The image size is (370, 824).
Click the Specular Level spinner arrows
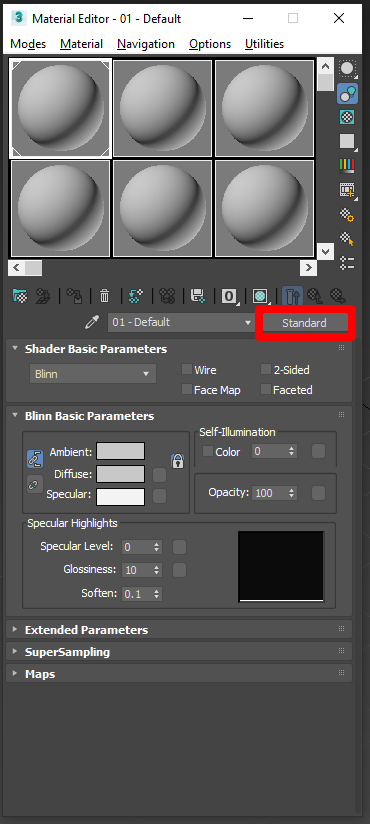[157, 547]
